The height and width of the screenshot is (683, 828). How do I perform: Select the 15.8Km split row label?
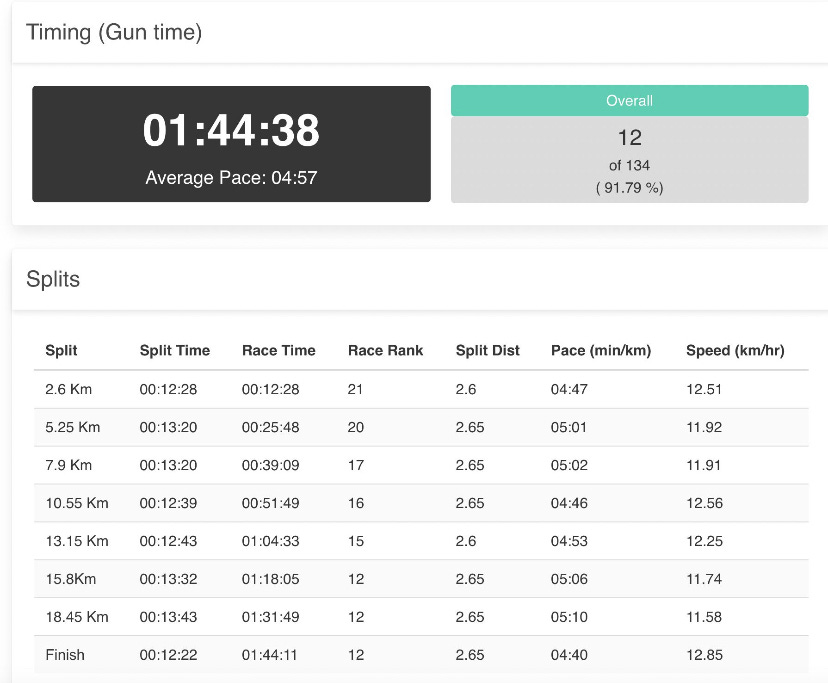click(x=71, y=579)
